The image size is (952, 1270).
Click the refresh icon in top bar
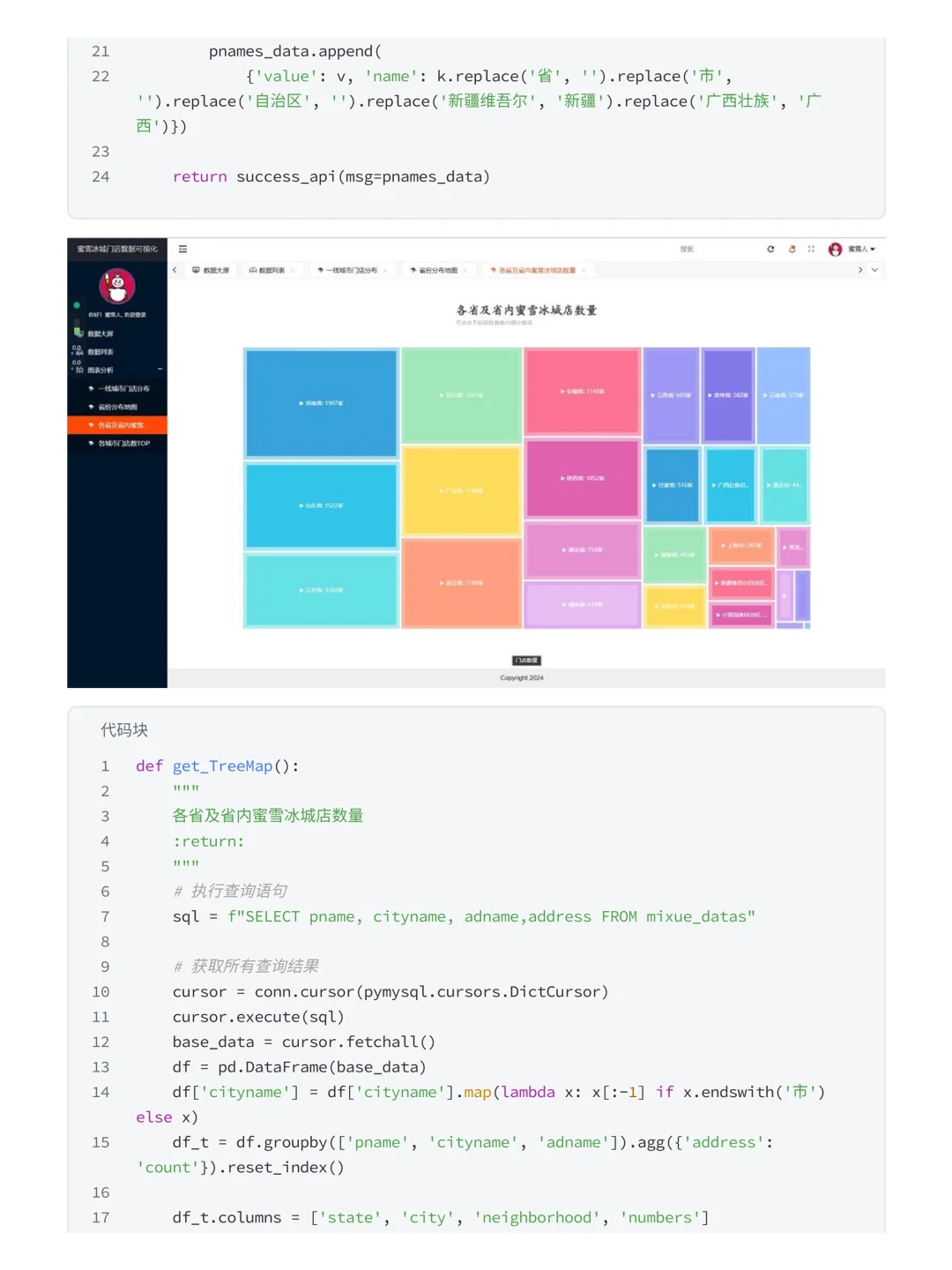point(770,250)
